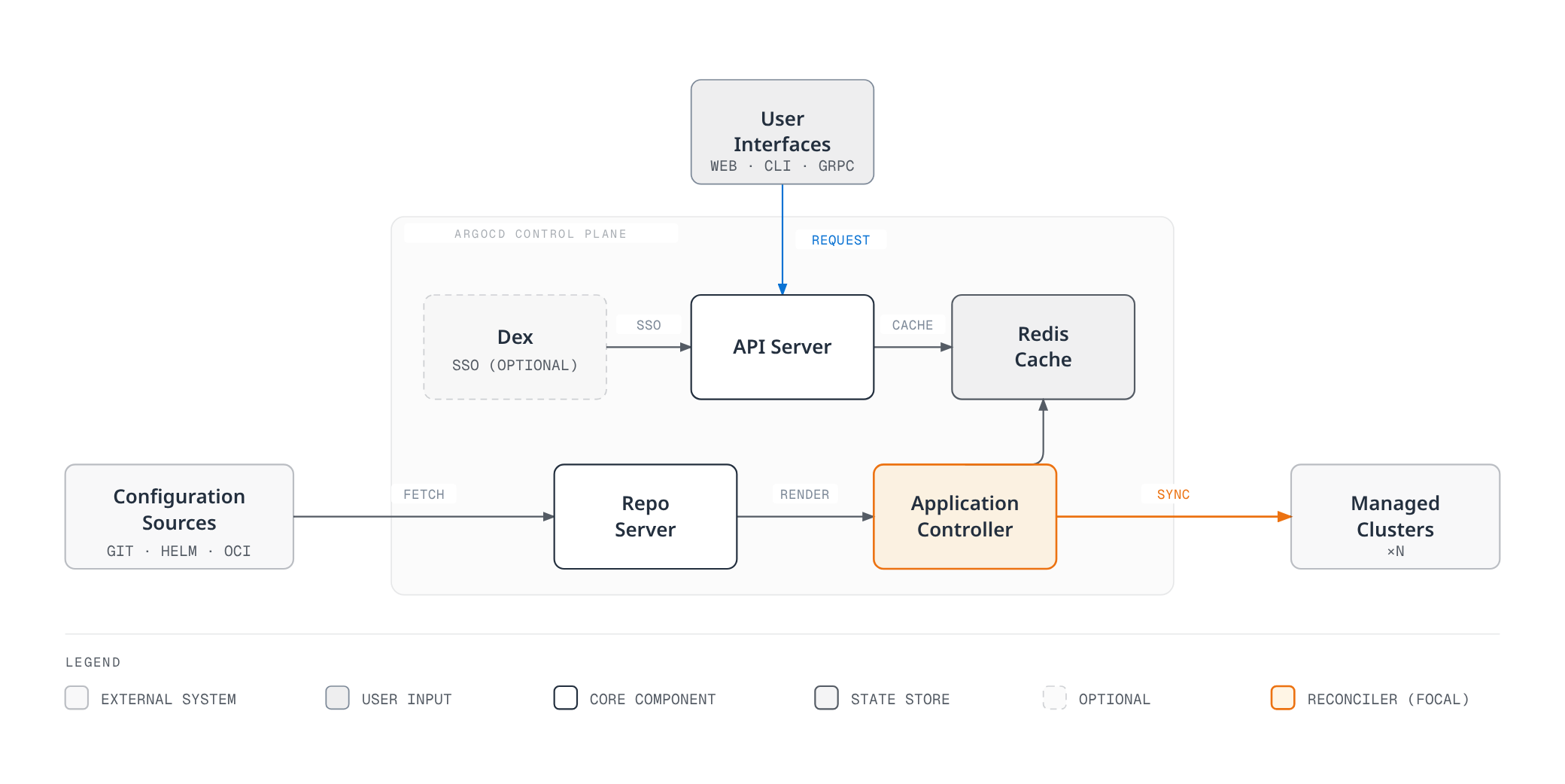Click the blue REQUEST arrow label
Image resolution: width=1565 pixels, height=784 pixels.
[x=840, y=240]
